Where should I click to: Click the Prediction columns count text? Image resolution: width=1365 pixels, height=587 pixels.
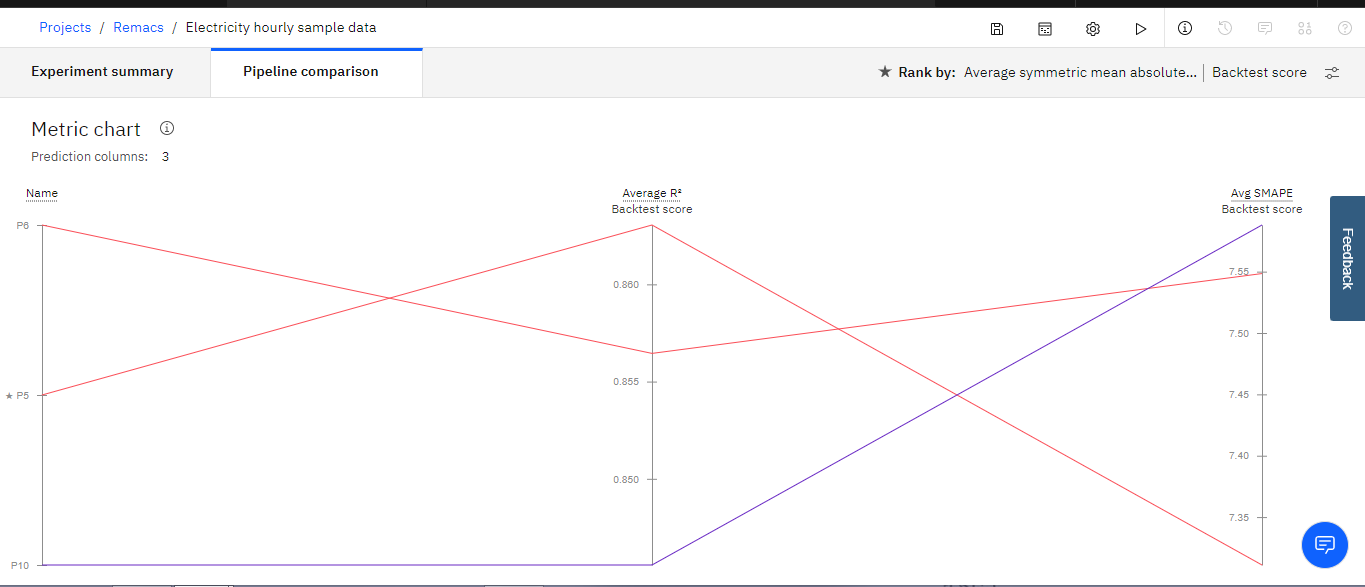(x=100, y=157)
